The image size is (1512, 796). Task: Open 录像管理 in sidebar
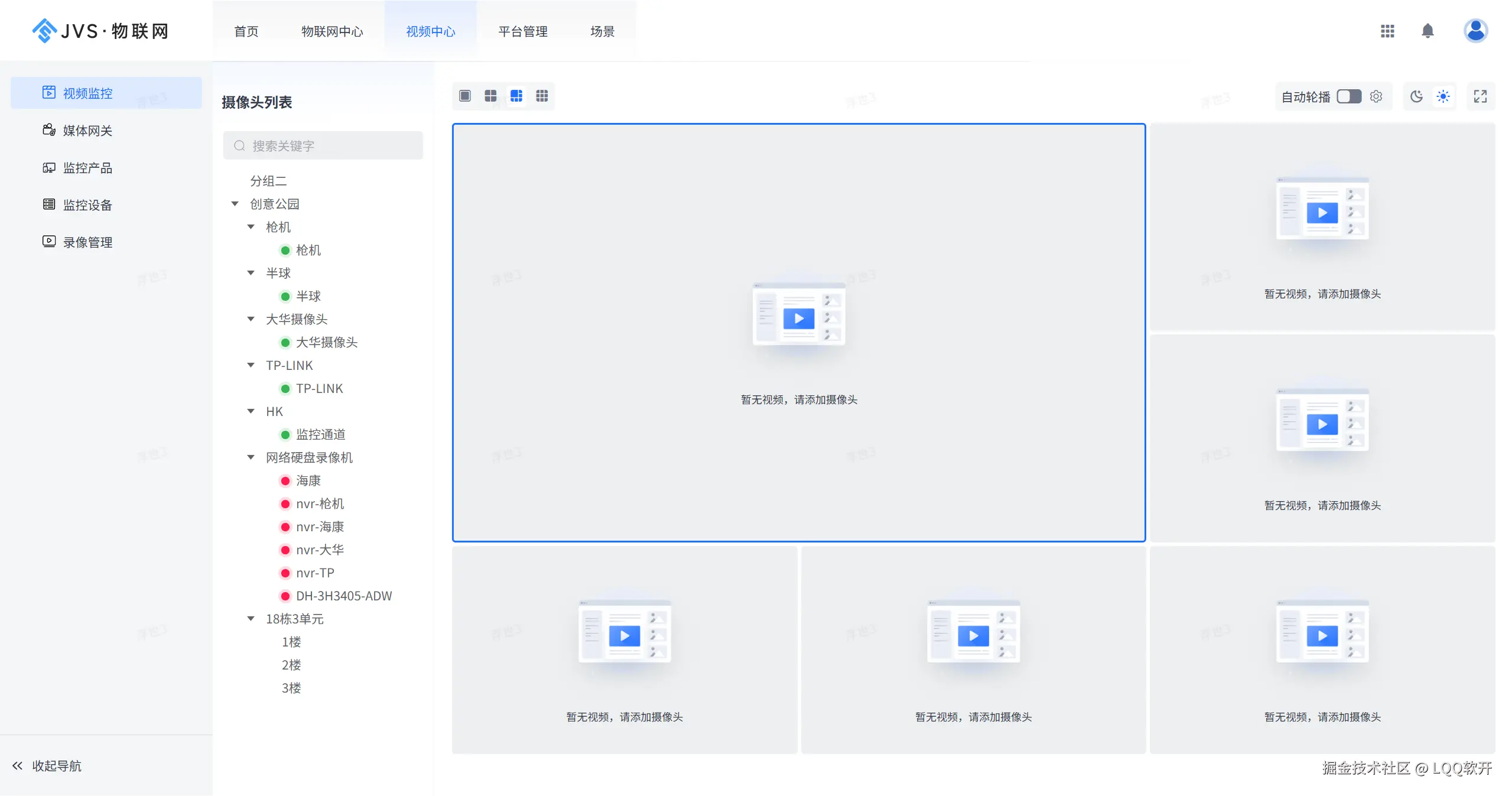tap(87, 242)
